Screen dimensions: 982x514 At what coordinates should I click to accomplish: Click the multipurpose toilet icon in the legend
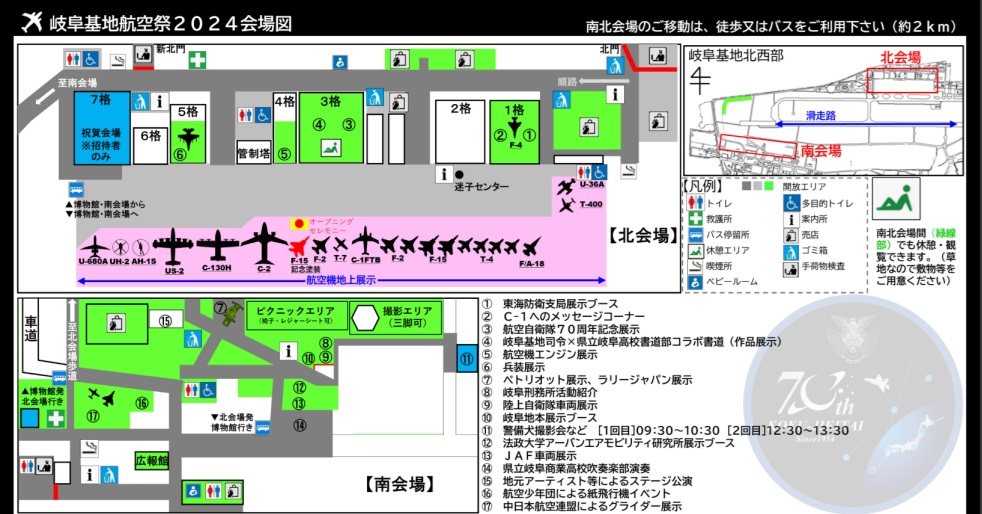pos(791,202)
